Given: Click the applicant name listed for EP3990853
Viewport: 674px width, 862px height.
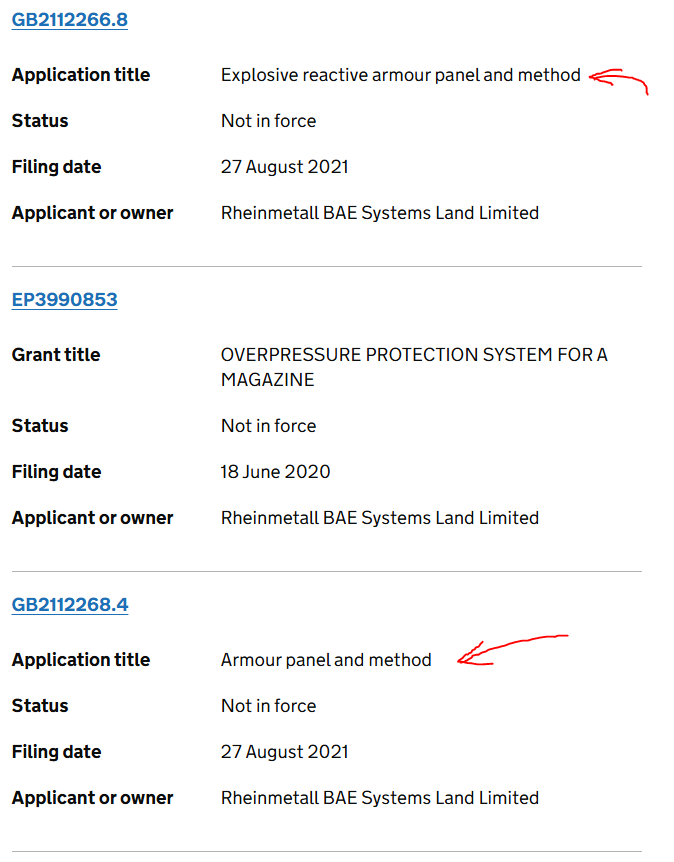Looking at the screenshot, I should [379, 518].
